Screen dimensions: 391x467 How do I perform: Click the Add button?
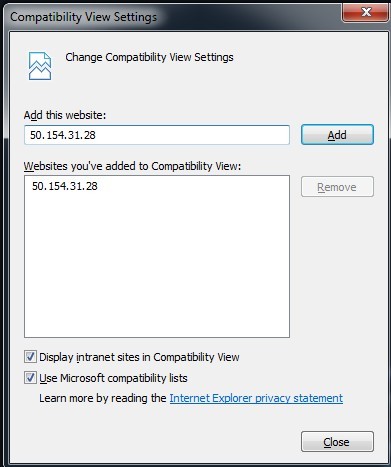pyautogui.click(x=337, y=135)
